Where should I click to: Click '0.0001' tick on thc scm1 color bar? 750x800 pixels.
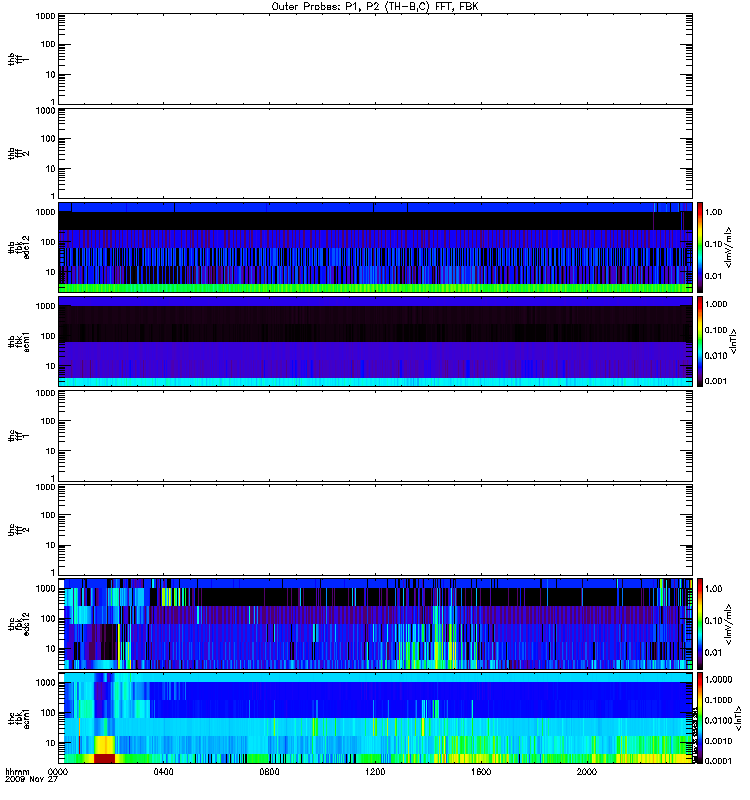(718, 761)
